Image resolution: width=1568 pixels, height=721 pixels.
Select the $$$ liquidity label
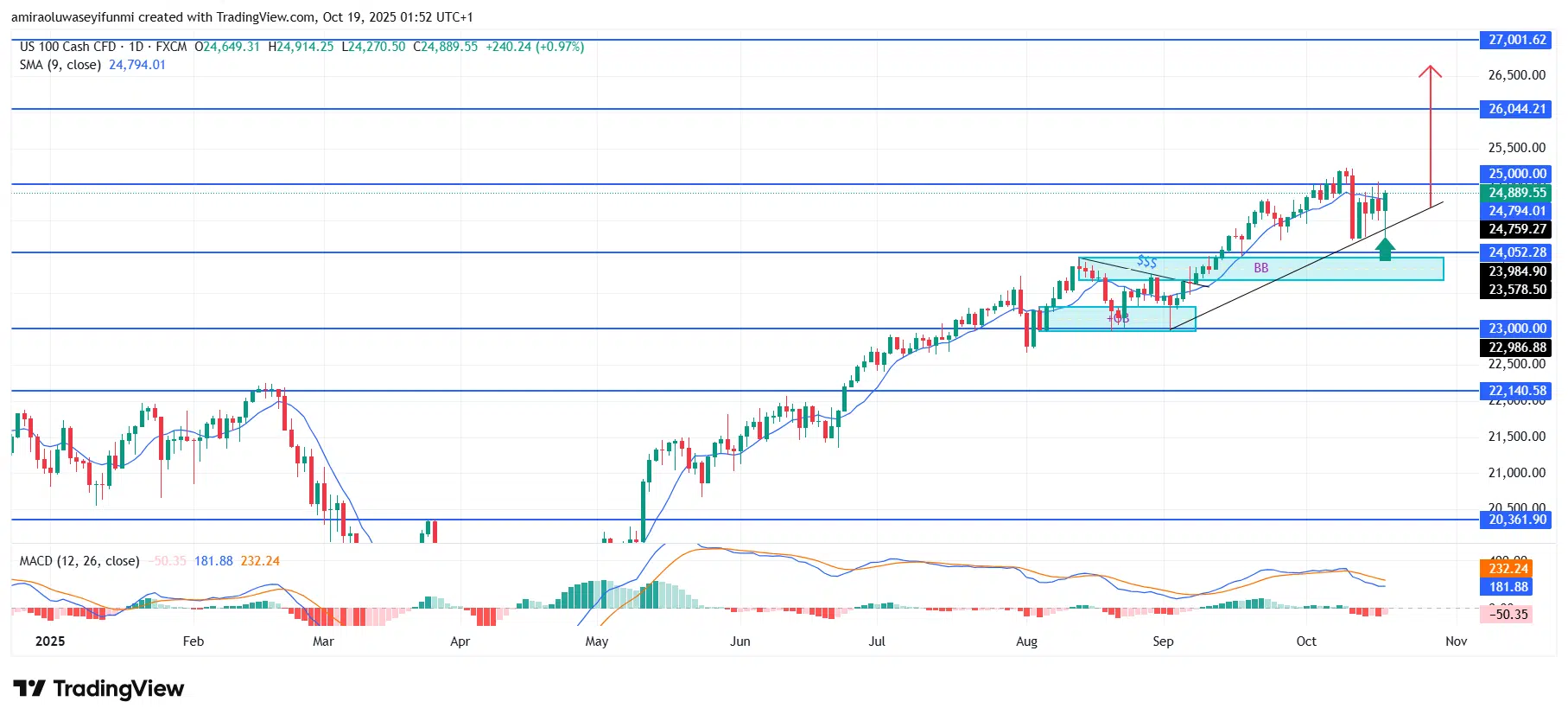click(x=1146, y=261)
